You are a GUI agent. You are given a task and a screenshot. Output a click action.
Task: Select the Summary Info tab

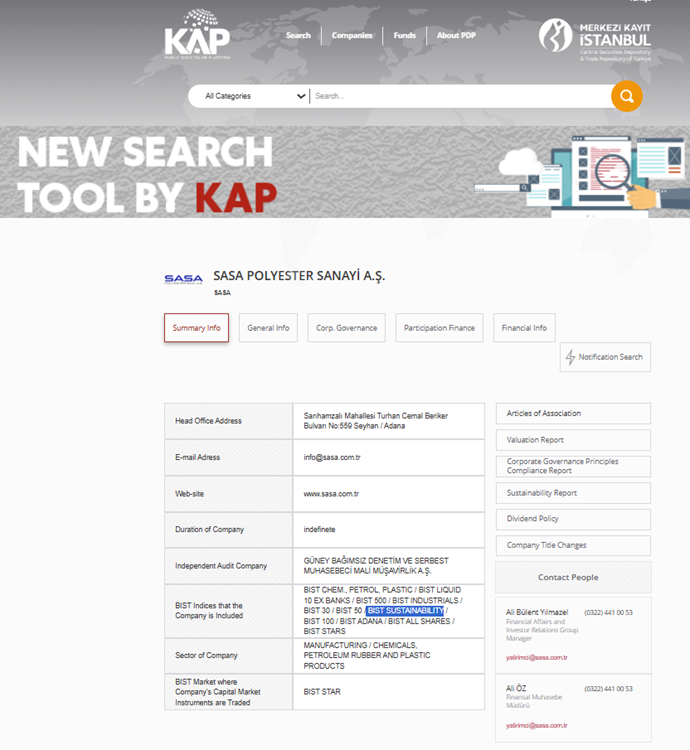[197, 328]
